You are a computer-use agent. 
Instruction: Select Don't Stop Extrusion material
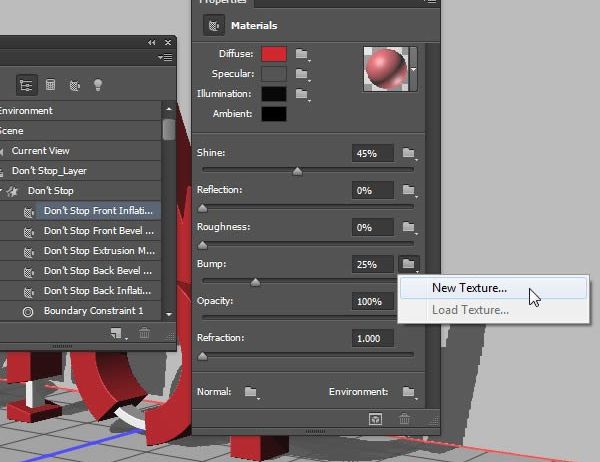point(98,251)
